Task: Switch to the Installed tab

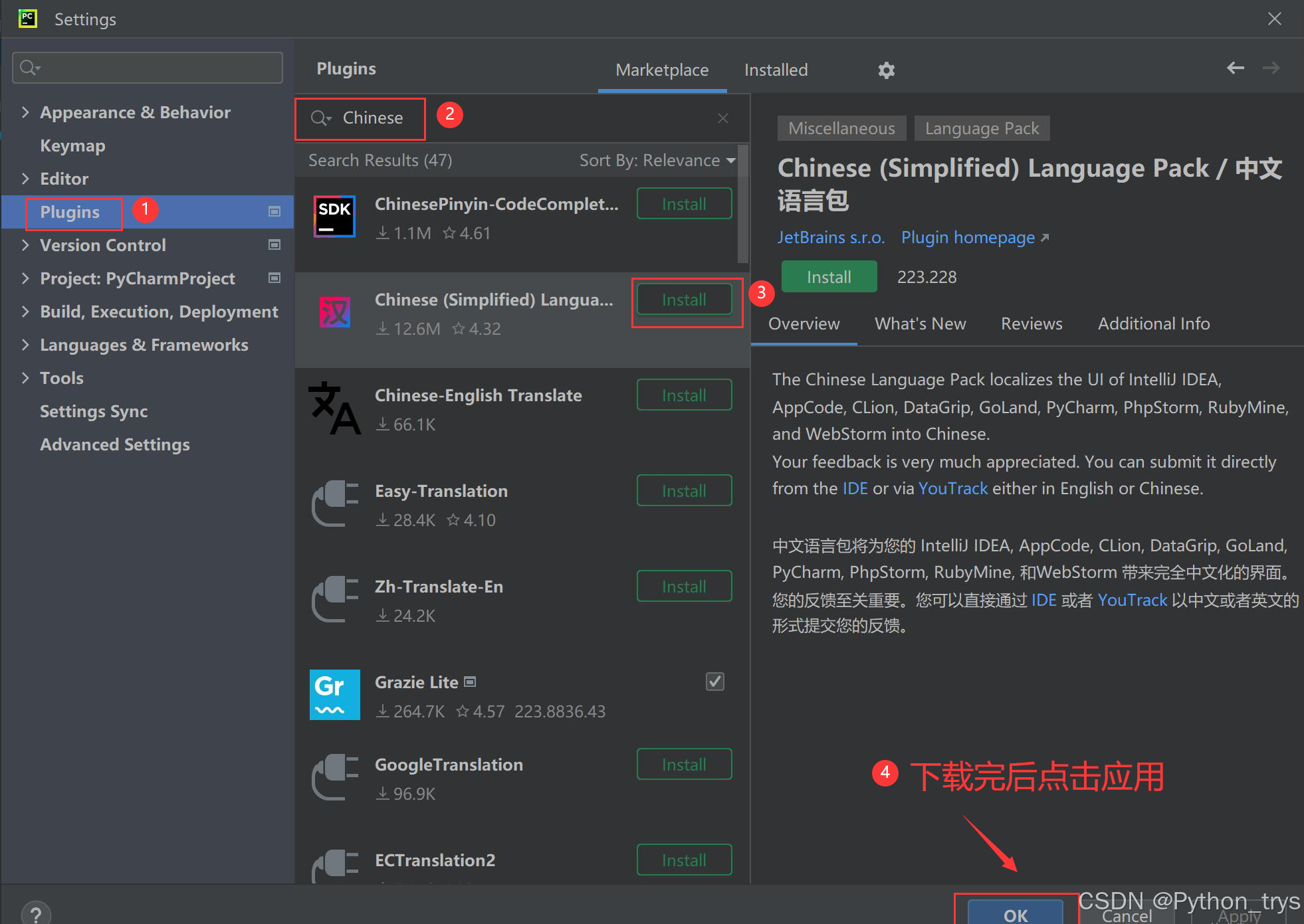Action: tap(776, 70)
